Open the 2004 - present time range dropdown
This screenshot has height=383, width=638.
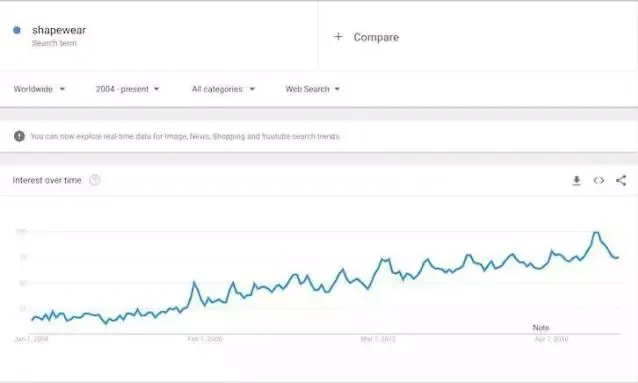tap(127, 89)
